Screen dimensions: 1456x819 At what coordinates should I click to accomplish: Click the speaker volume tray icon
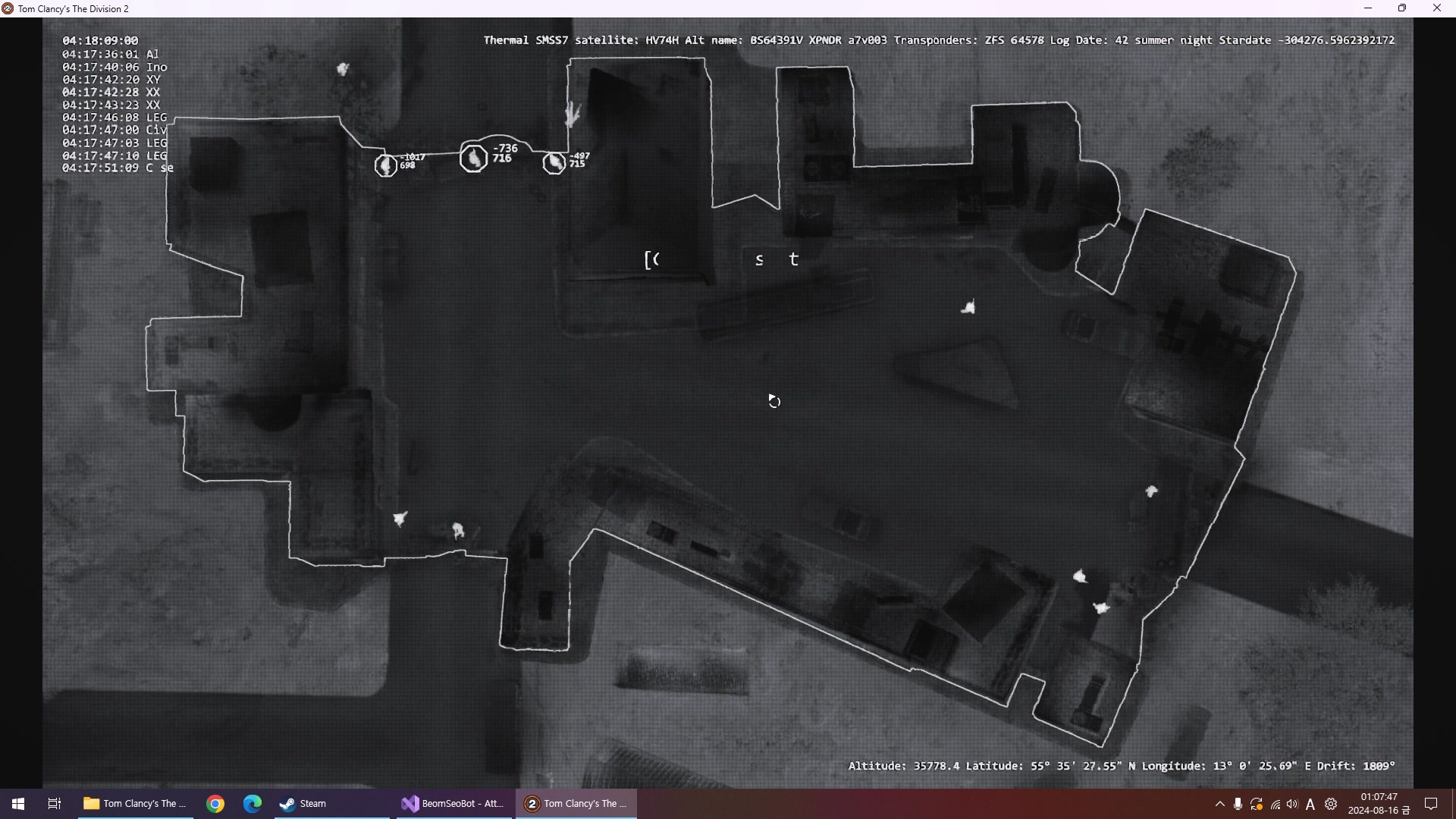coord(1293,805)
